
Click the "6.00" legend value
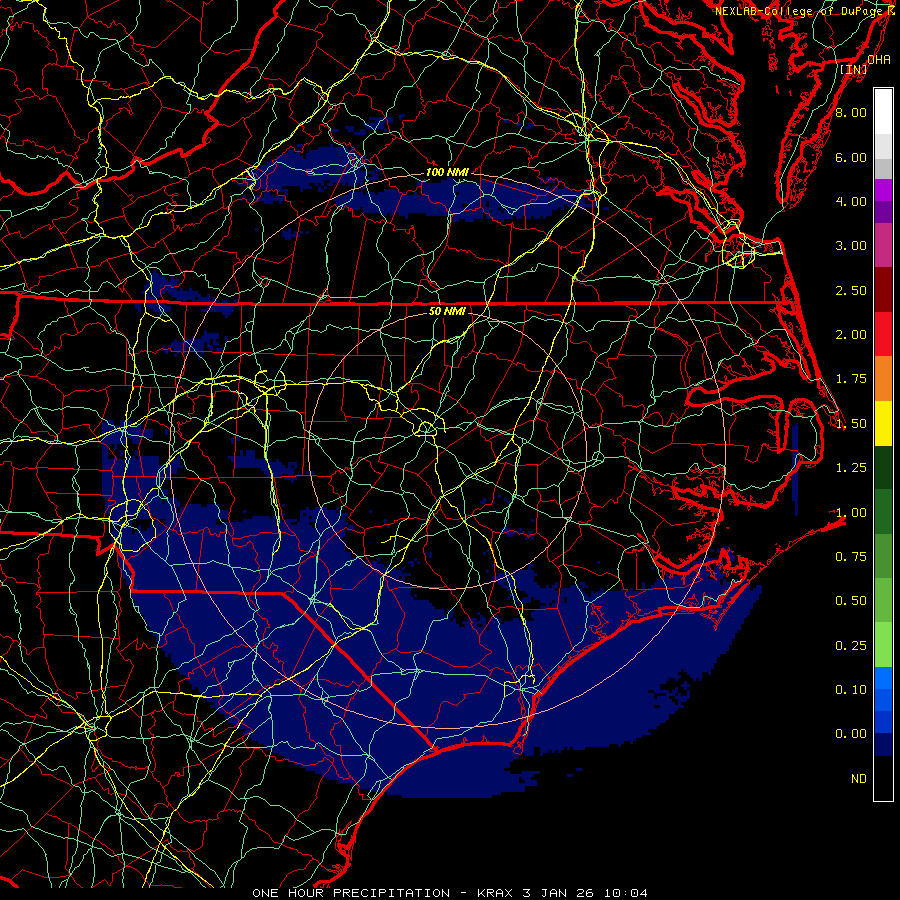pos(851,157)
